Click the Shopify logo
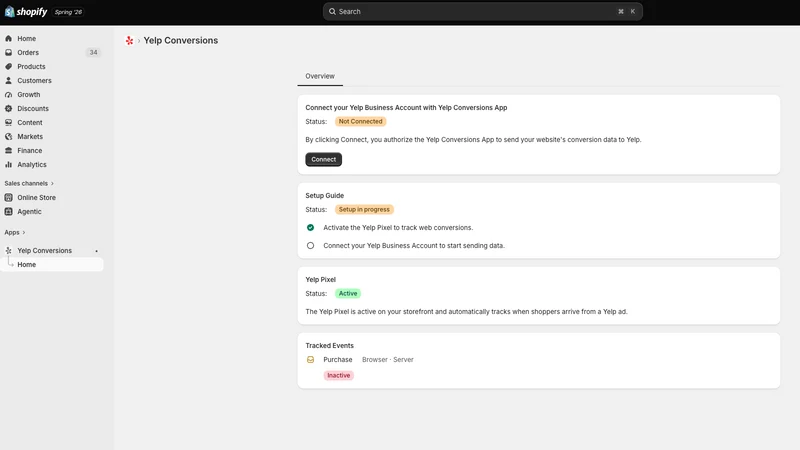This screenshot has height=450, width=800. (x=26, y=11)
